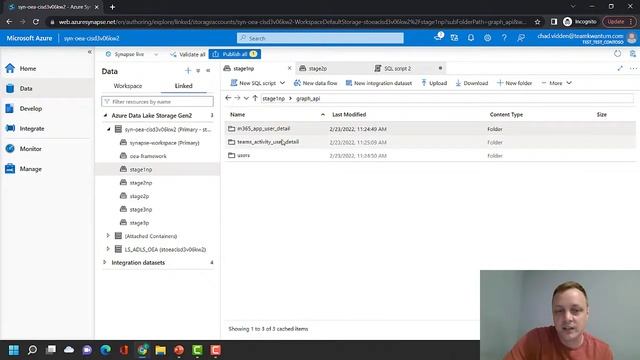This screenshot has width=640, height=360.
Task: Open File Explorer from taskbar
Action: click(x=160, y=350)
